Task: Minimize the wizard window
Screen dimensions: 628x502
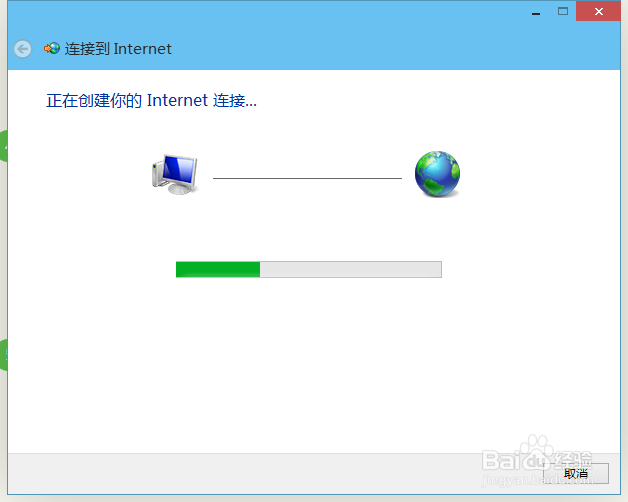Action: (536, 12)
